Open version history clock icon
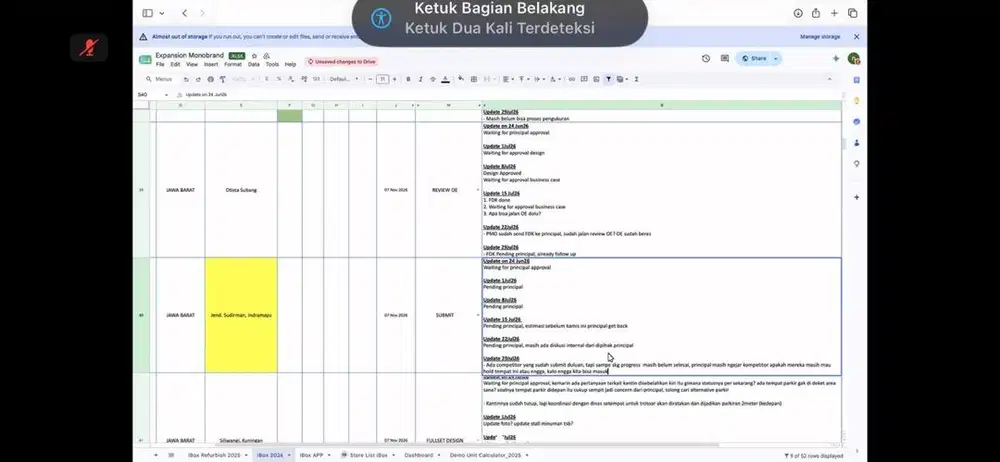Screen dimensions: 1000x462 tap(706, 58)
